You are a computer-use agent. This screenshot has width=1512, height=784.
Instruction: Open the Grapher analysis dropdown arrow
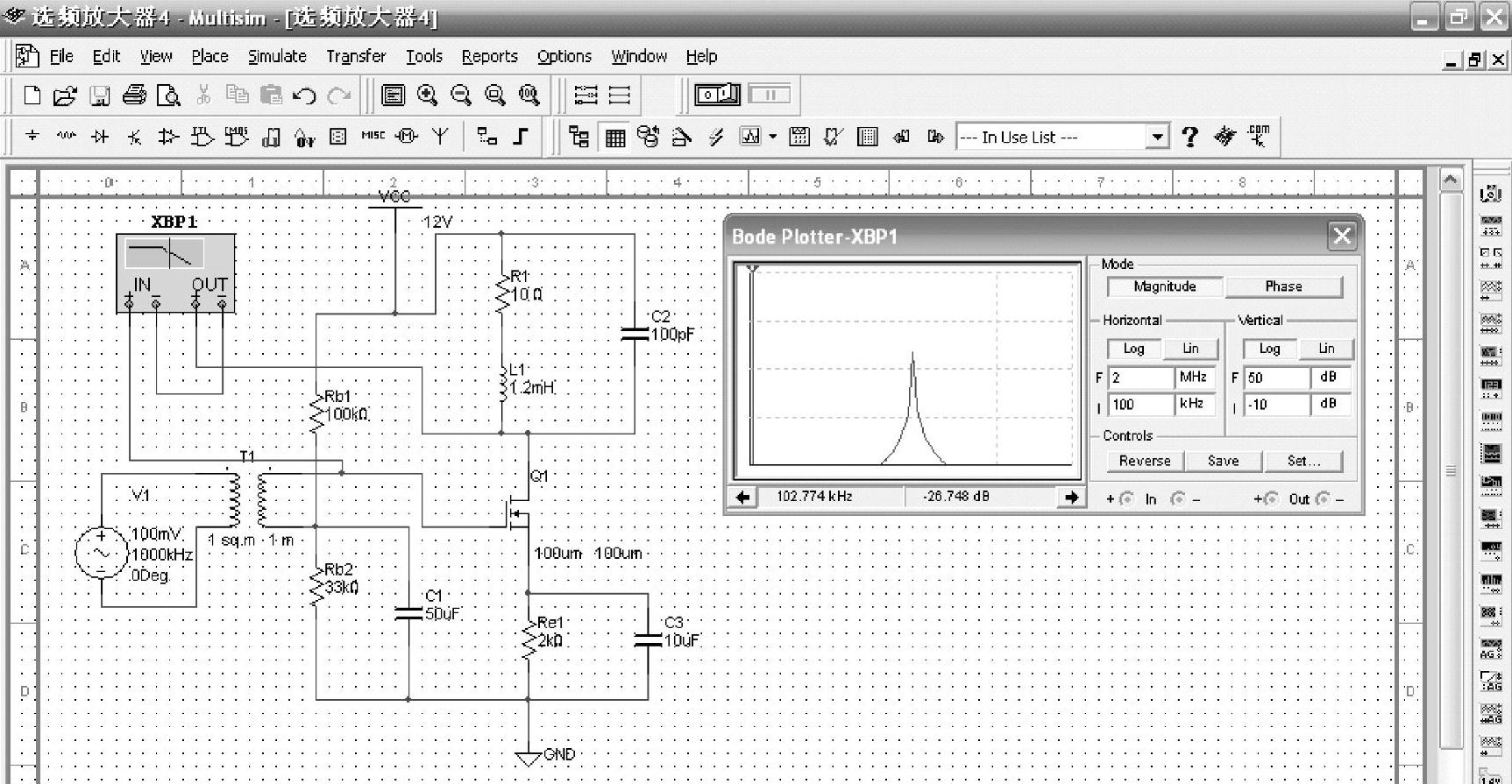tap(772, 137)
